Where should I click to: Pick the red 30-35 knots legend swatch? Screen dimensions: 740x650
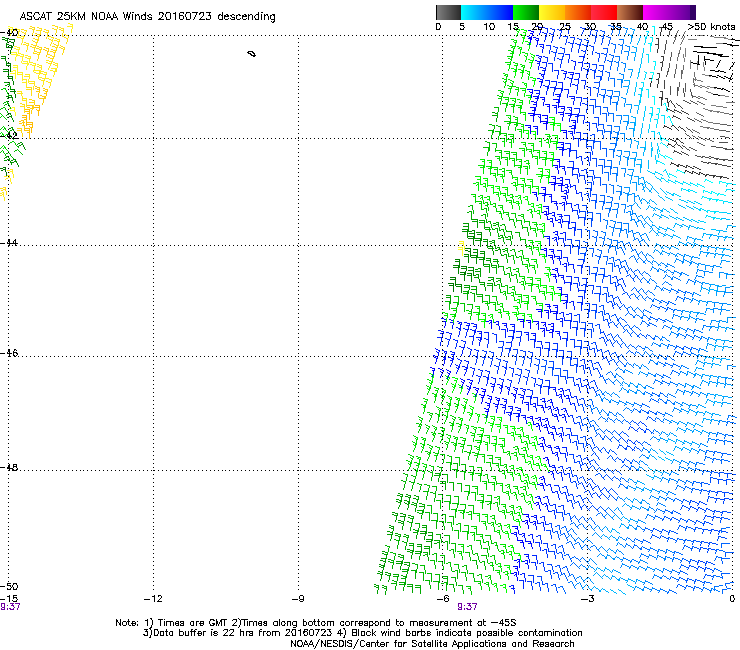click(x=604, y=12)
